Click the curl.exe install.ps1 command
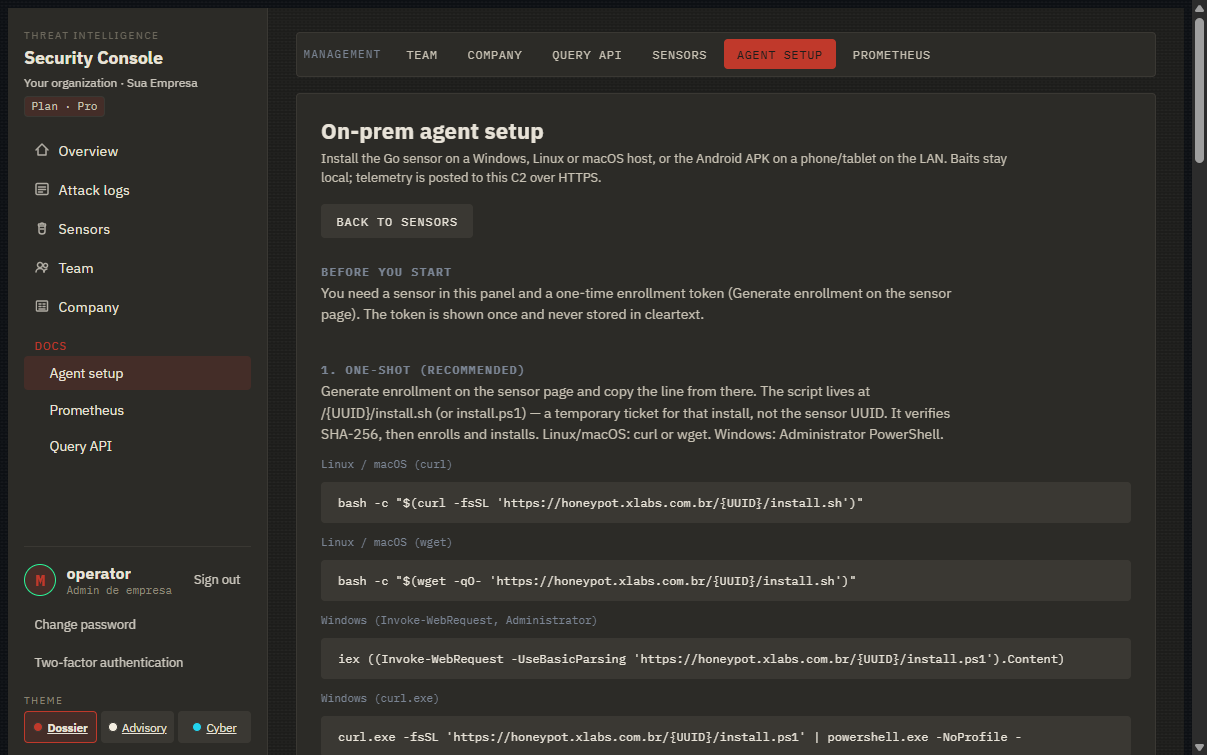 [x=726, y=736]
